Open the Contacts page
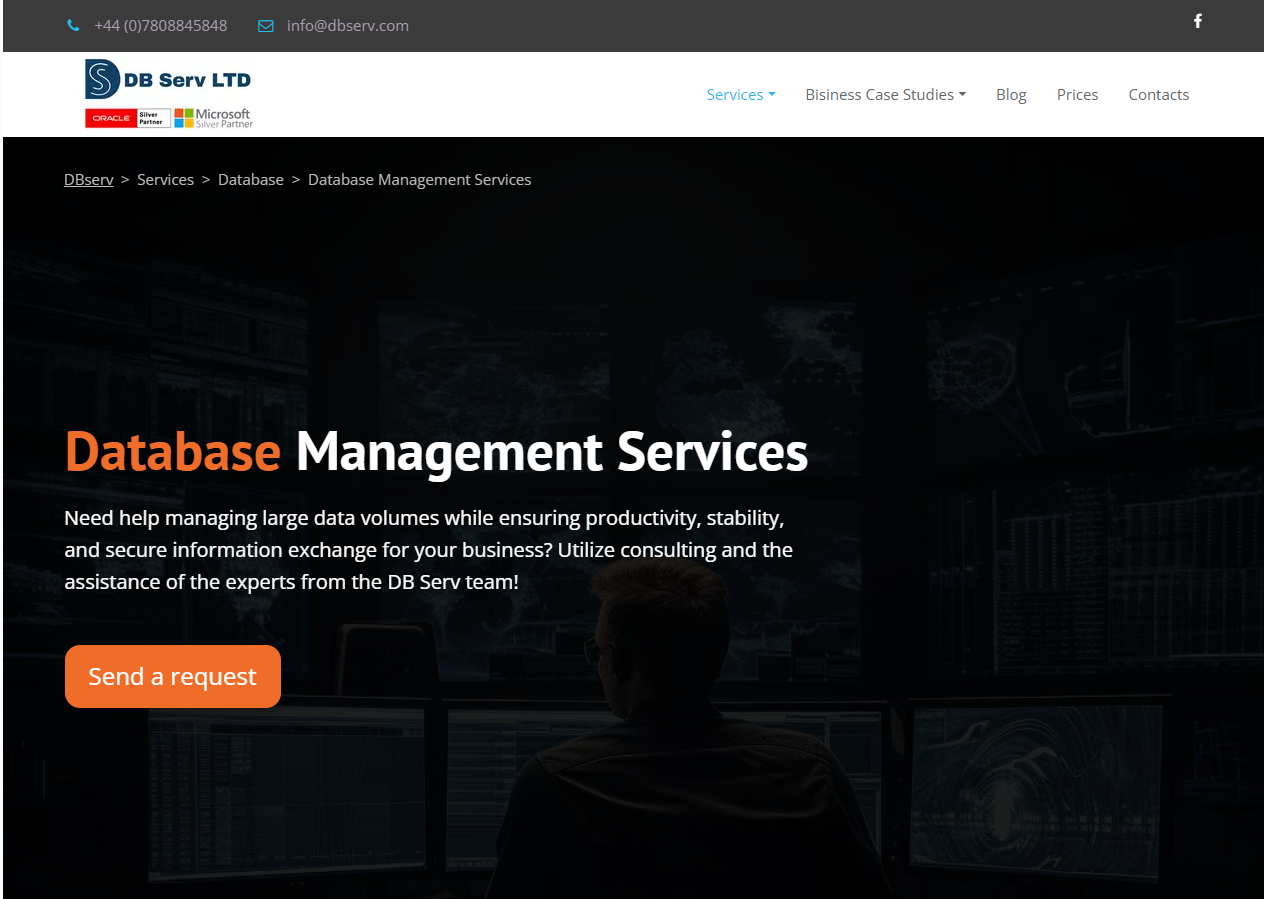The image size is (1264, 899). (1158, 95)
